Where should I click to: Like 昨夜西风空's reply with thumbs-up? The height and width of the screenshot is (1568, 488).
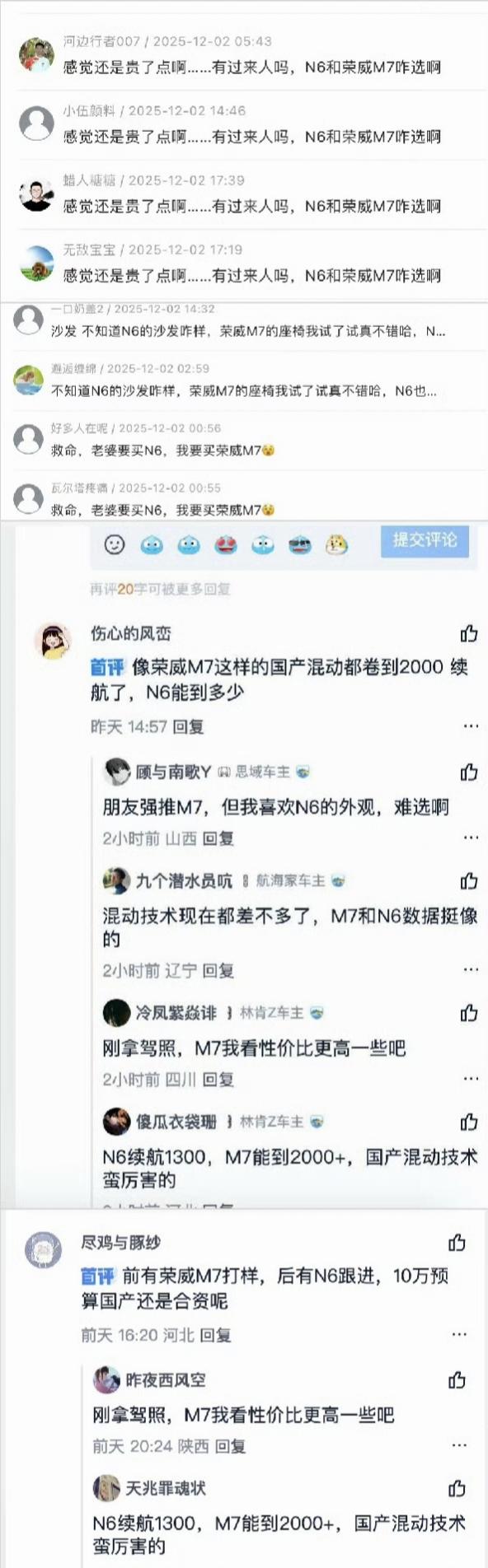click(457, 1379)
